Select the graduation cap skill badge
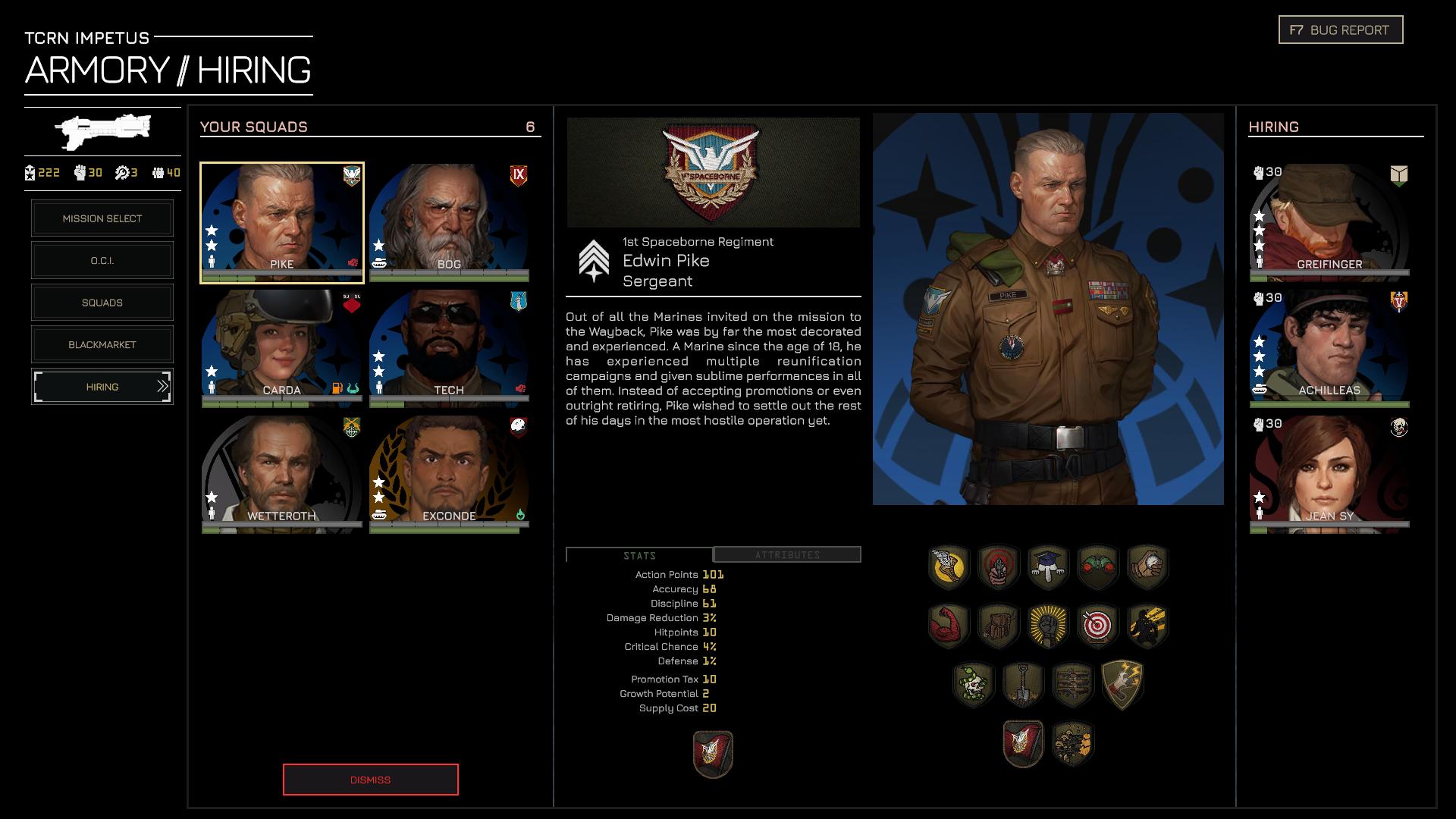 click(1048, 566)
